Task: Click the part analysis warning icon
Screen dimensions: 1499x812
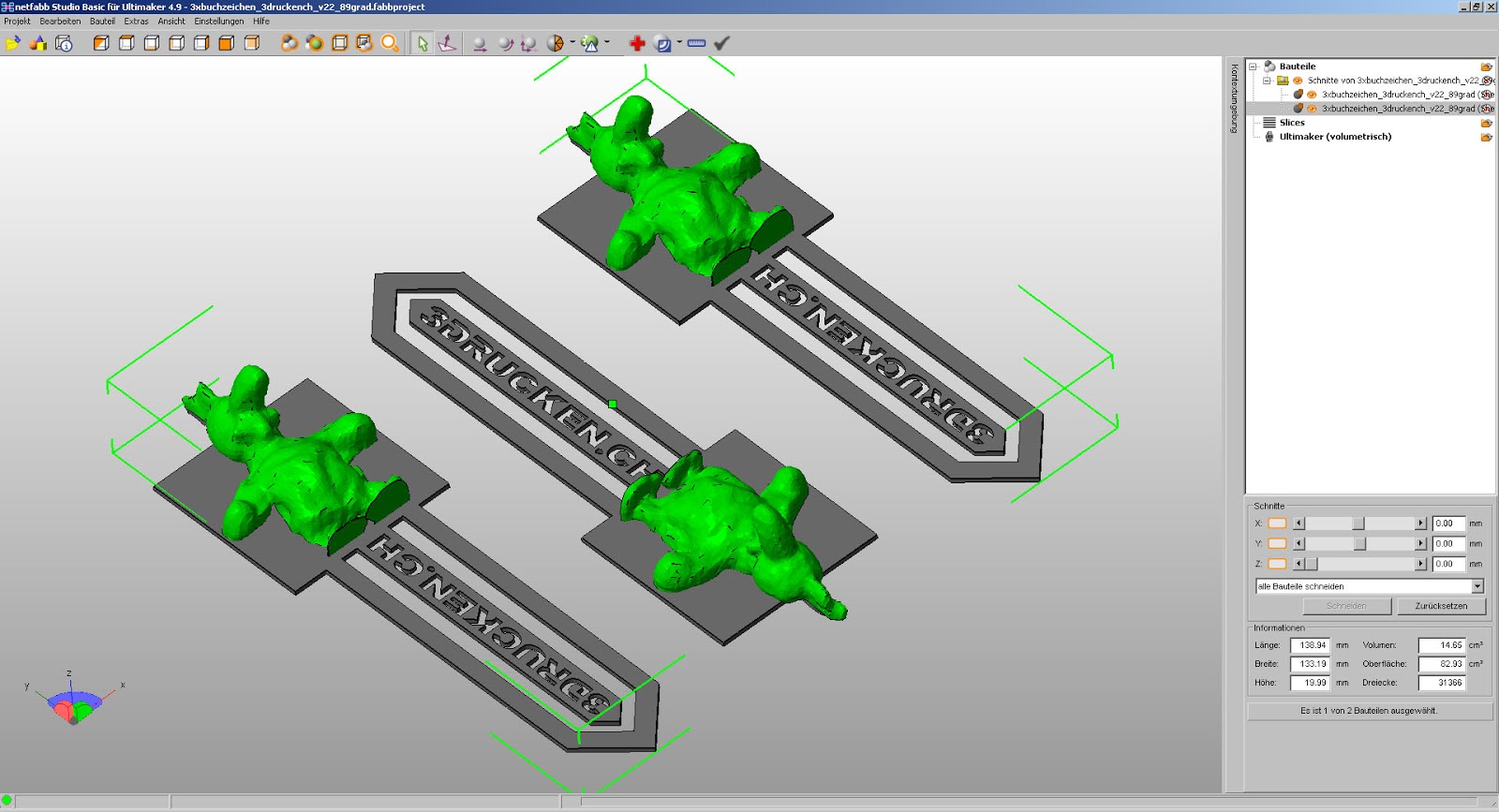Action: coord(590,43)
